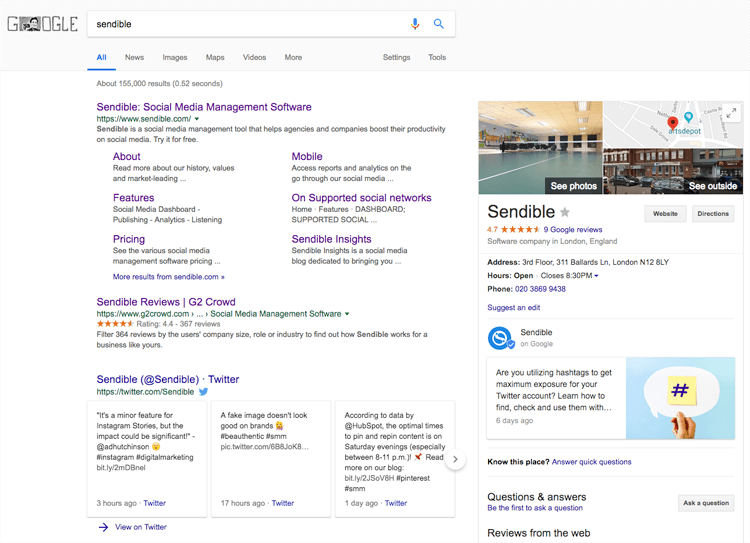Click the Google doodle logo

pyautogui.click(x=43, y=24)
